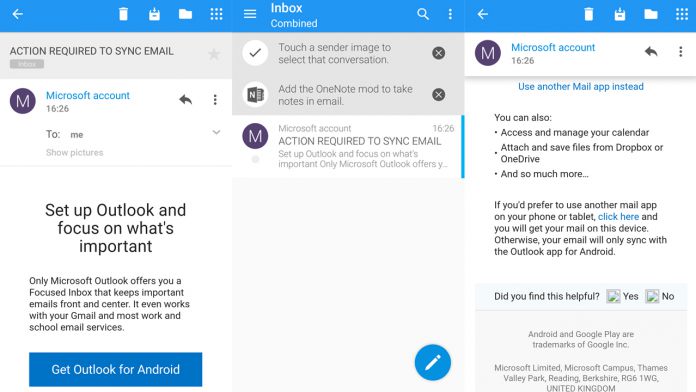Viewport: 696px width, 392px height.
Task: Answer No to 'Did you find this helpful?'
Action: pyautogui.click(x=660, y=296)
